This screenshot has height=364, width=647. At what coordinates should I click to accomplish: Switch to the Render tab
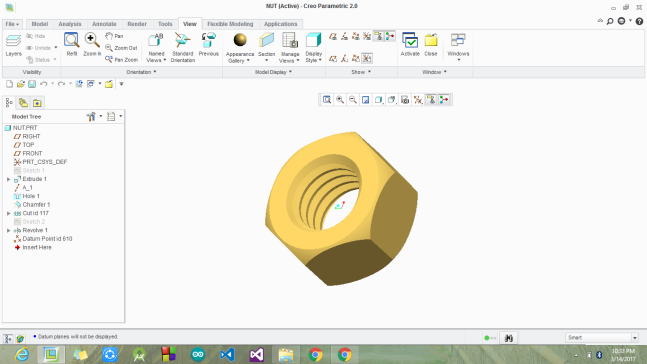[x=137, y=24]
